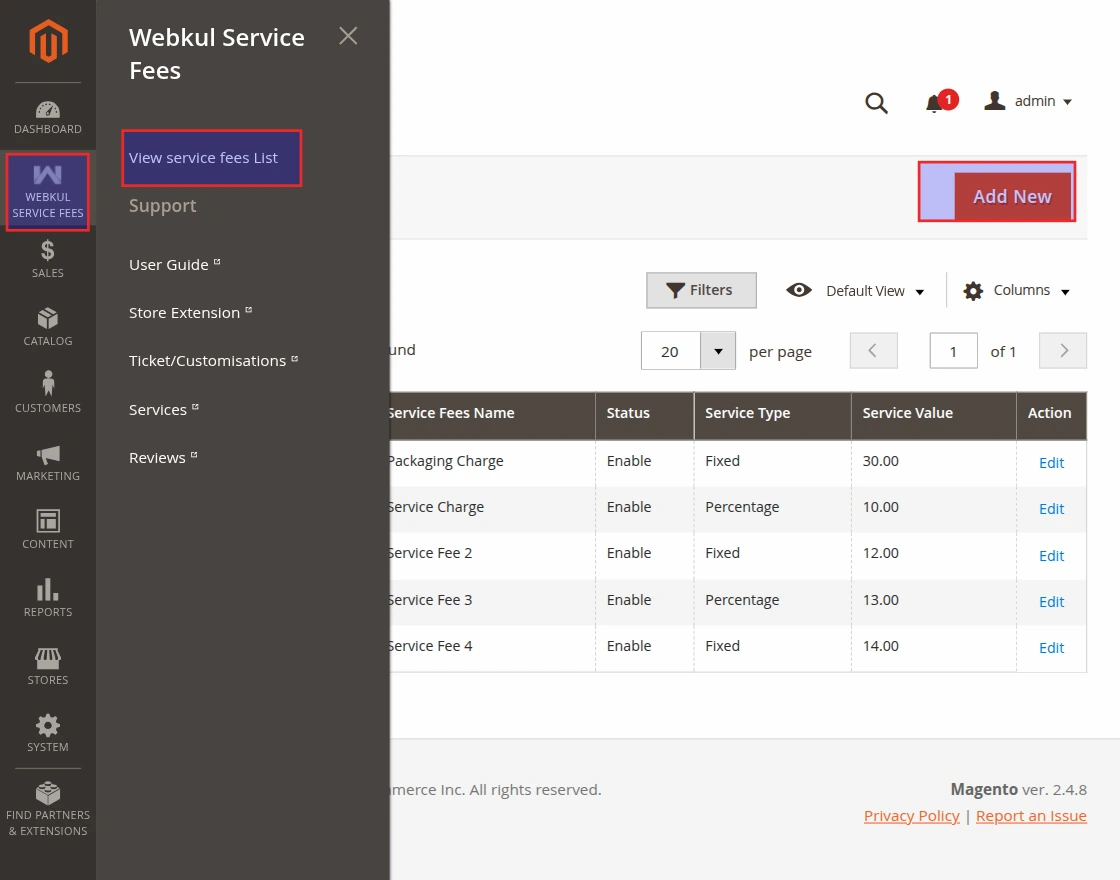This screenshot has height=880, width=1120.
Task: Edit the Packaging Charge fee
Action: coord(1051,463)
